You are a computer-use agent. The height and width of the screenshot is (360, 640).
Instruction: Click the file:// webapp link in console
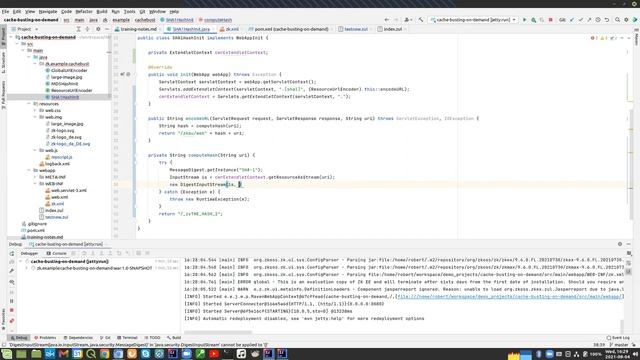[509, 297]
